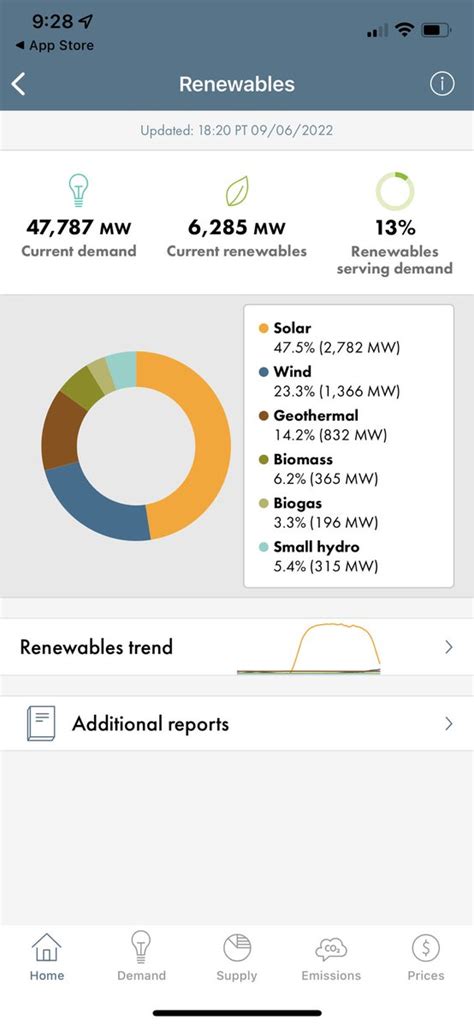Expand the Additional reports chevron

click(449, 724)
